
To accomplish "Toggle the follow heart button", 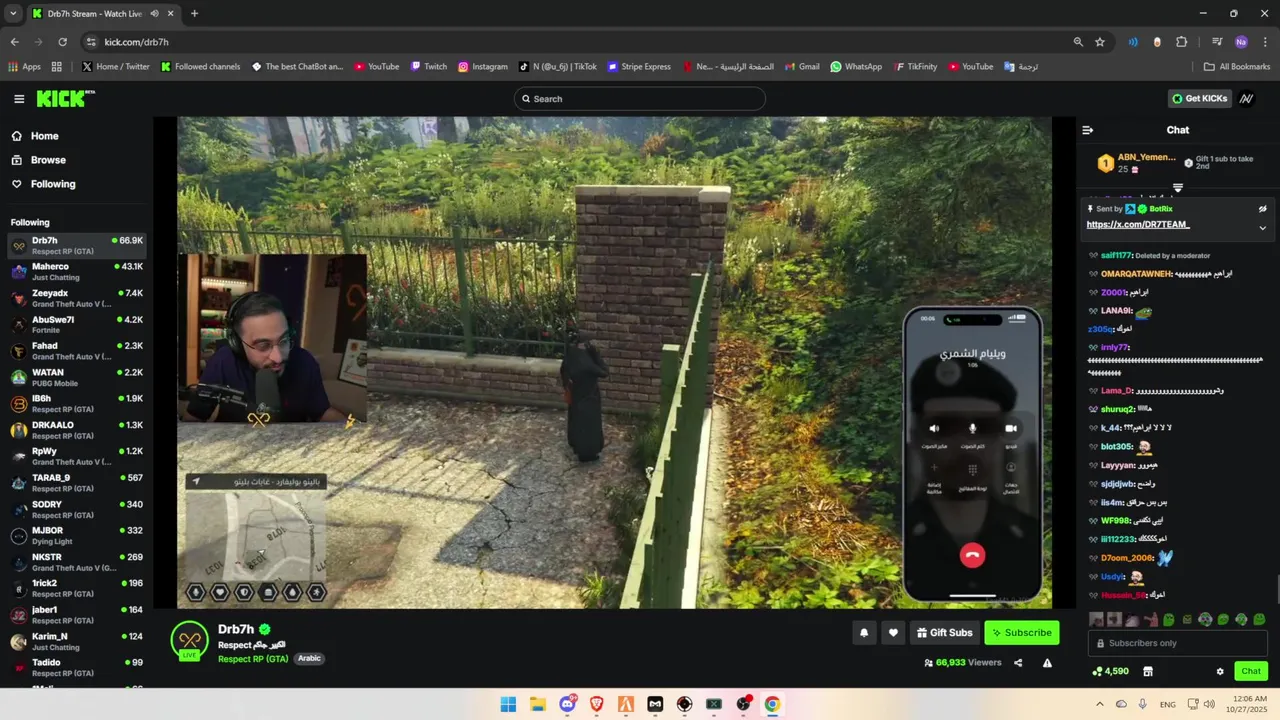I will pyautogui.click(x=893, y=632).
